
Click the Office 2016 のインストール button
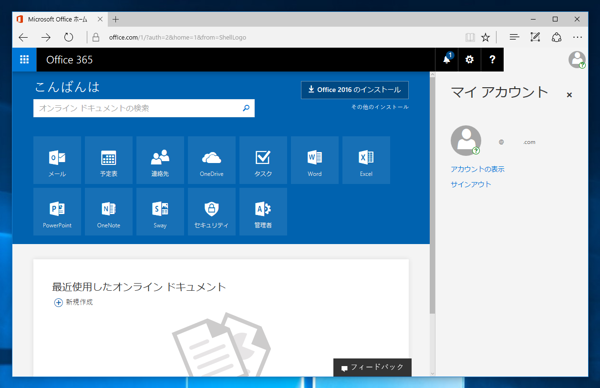[355, 90]
